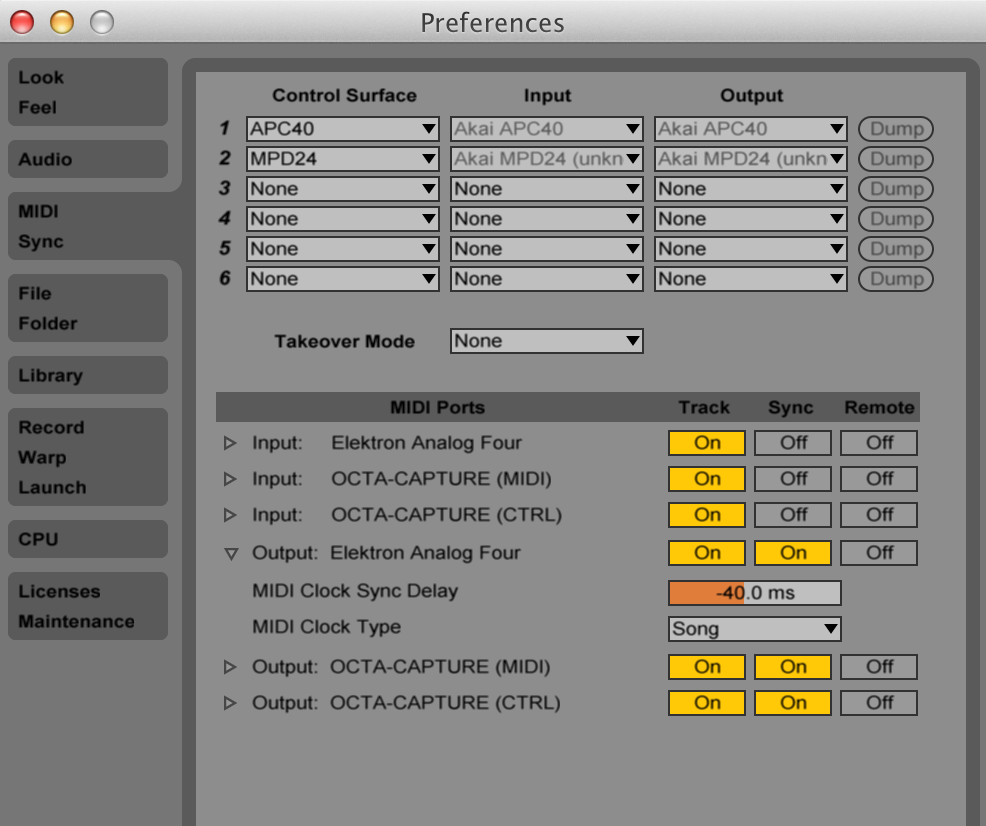Open the Licenses Maintenance tab

coord(88,606)
